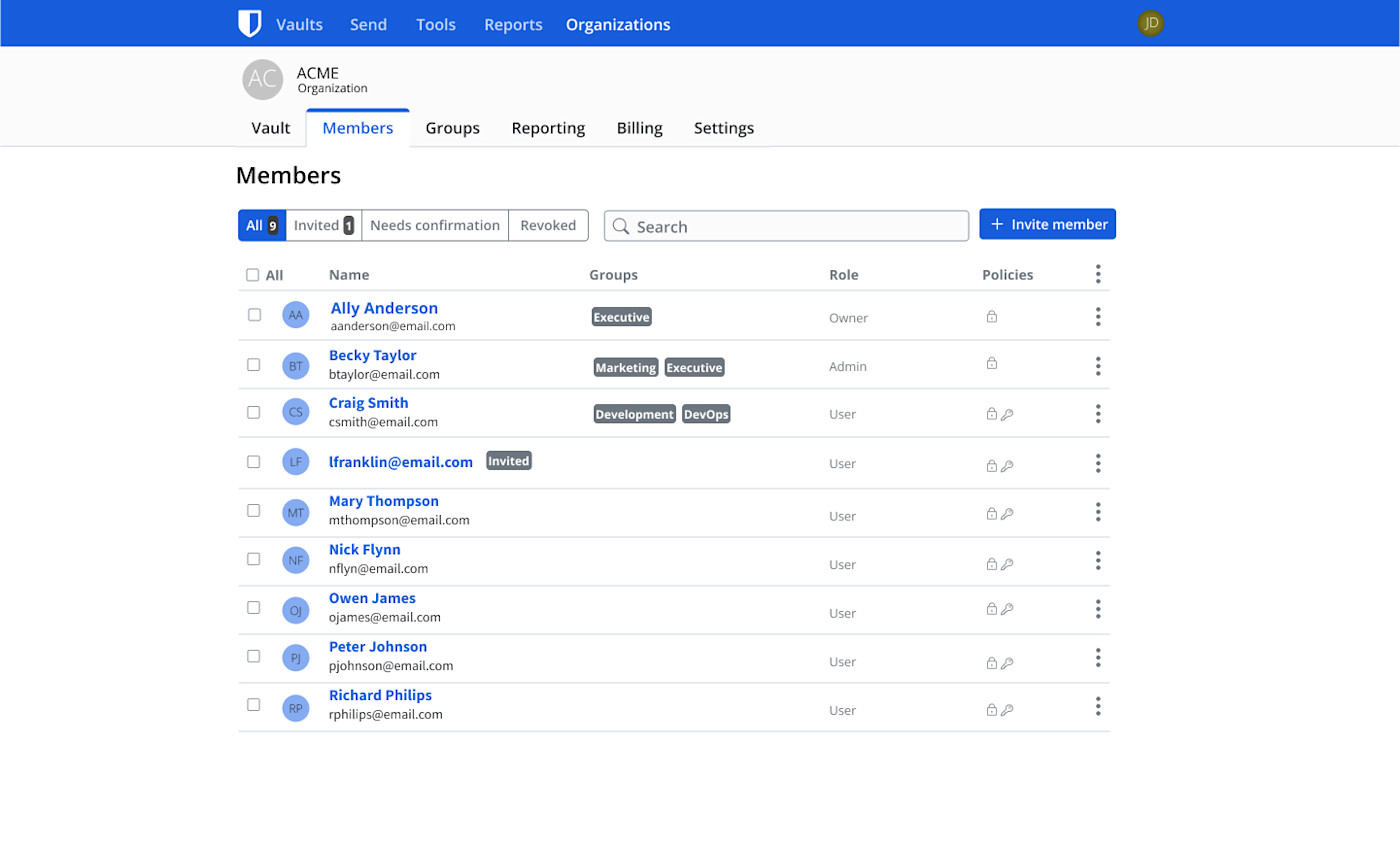This screenshot has width=1400, height=845.
Task: Click the CS avatar for Craig Smith
Action: click(295, 412)
